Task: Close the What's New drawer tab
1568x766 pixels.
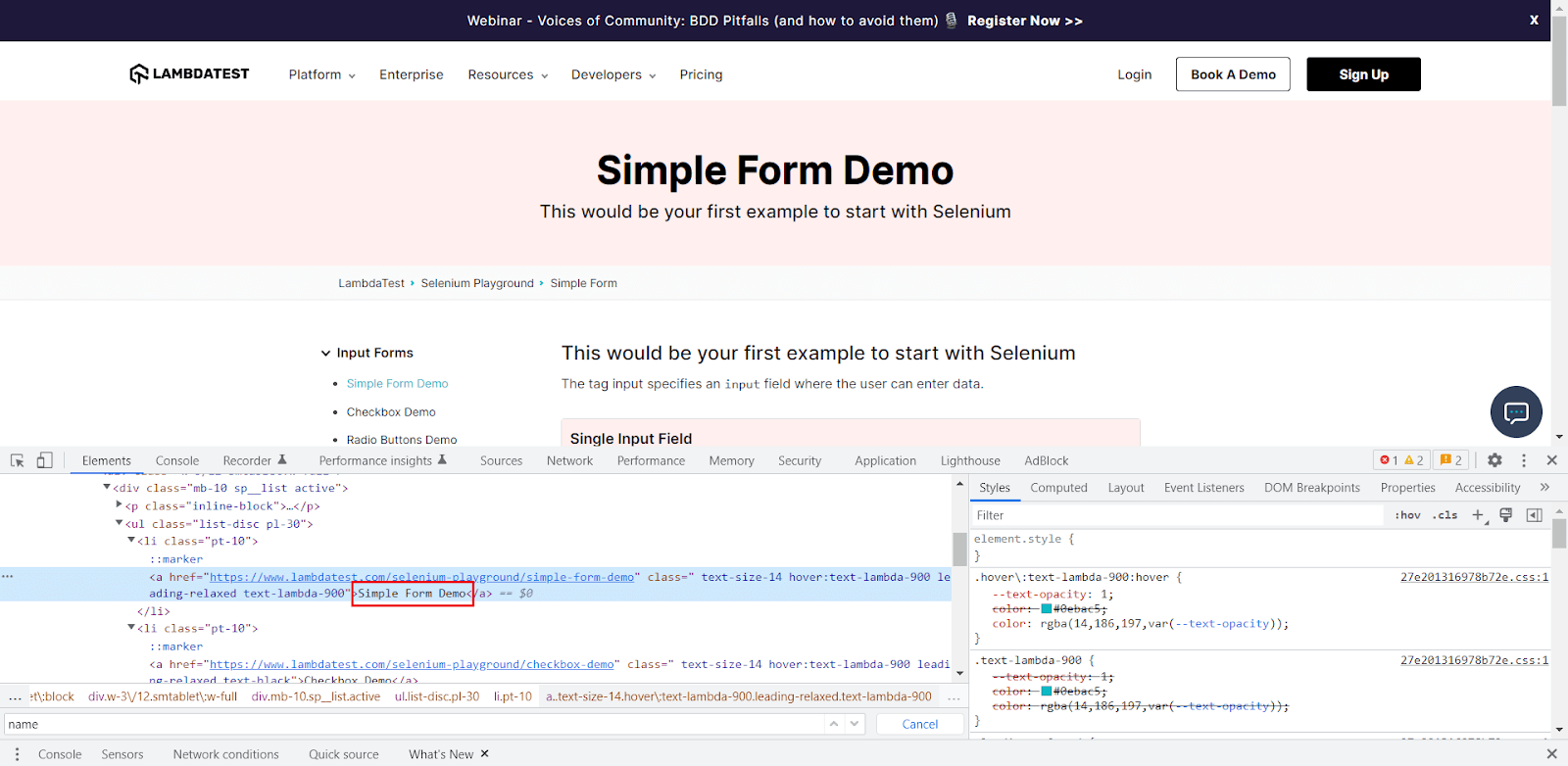Action: click(x=485, y=753)
